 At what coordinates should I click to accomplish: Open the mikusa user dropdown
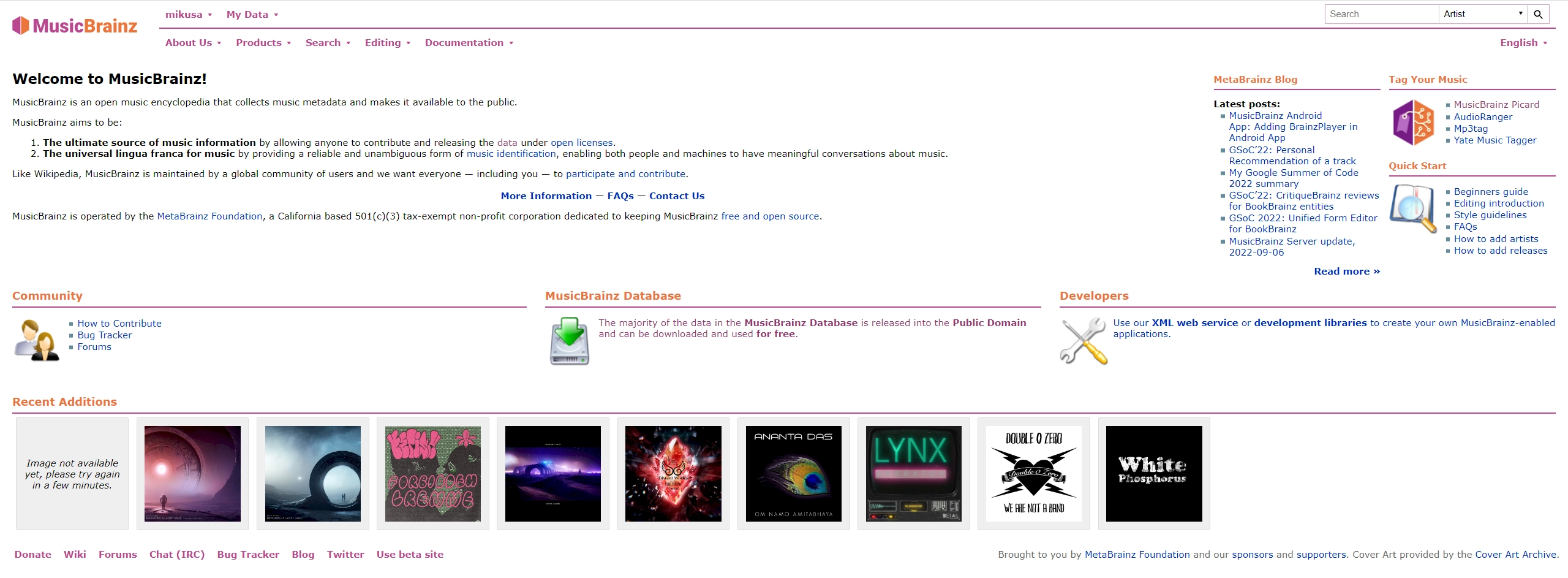[x=189, y=14]
